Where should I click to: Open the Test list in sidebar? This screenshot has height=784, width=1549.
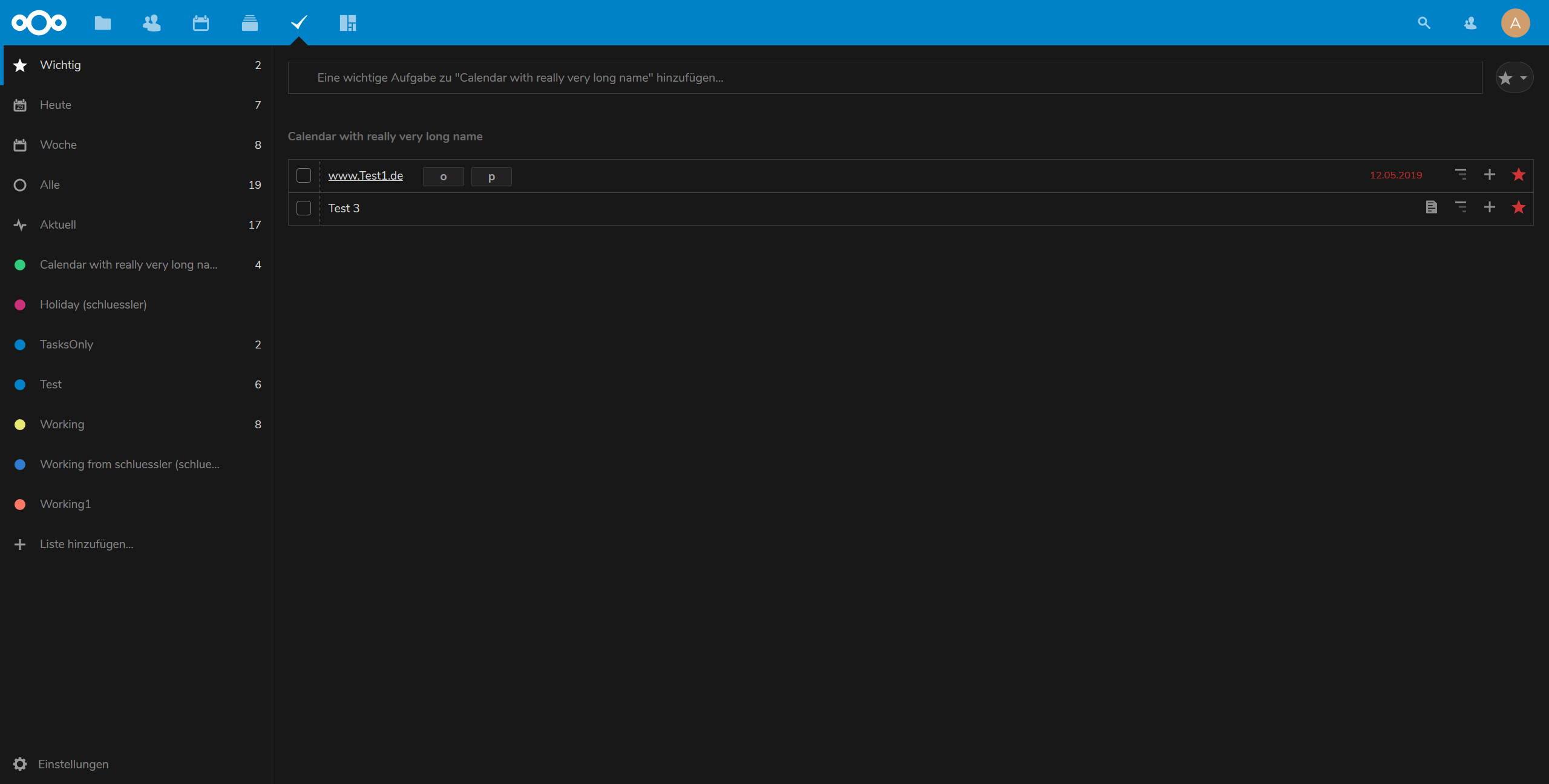pos(136,384)
